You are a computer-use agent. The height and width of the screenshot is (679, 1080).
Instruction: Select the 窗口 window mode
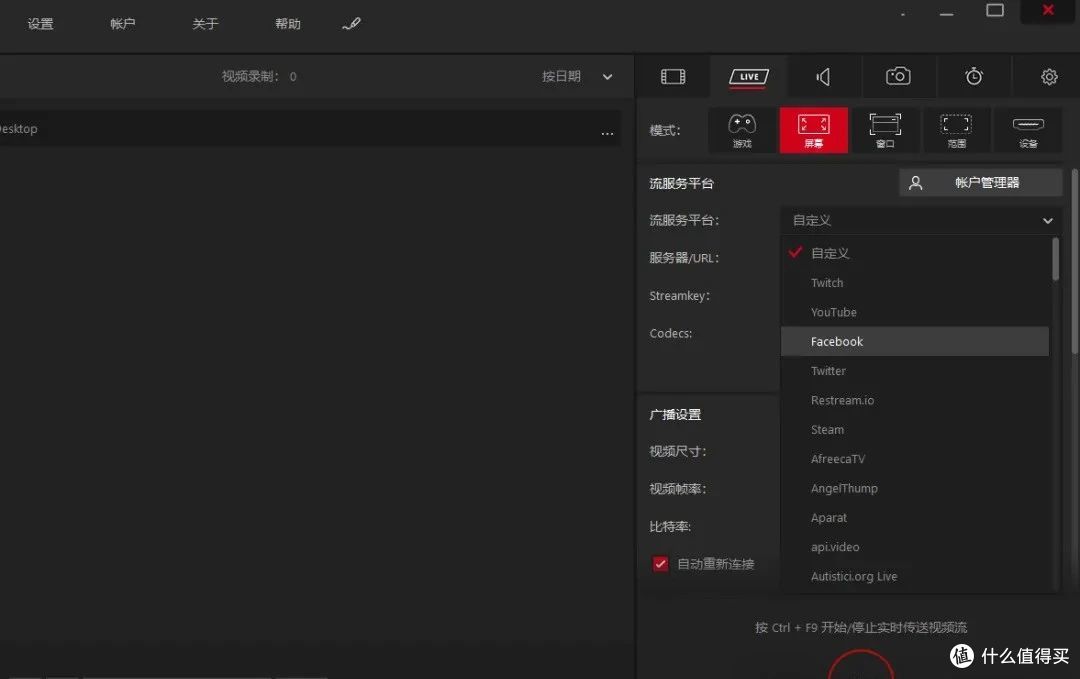click(885, 130)
